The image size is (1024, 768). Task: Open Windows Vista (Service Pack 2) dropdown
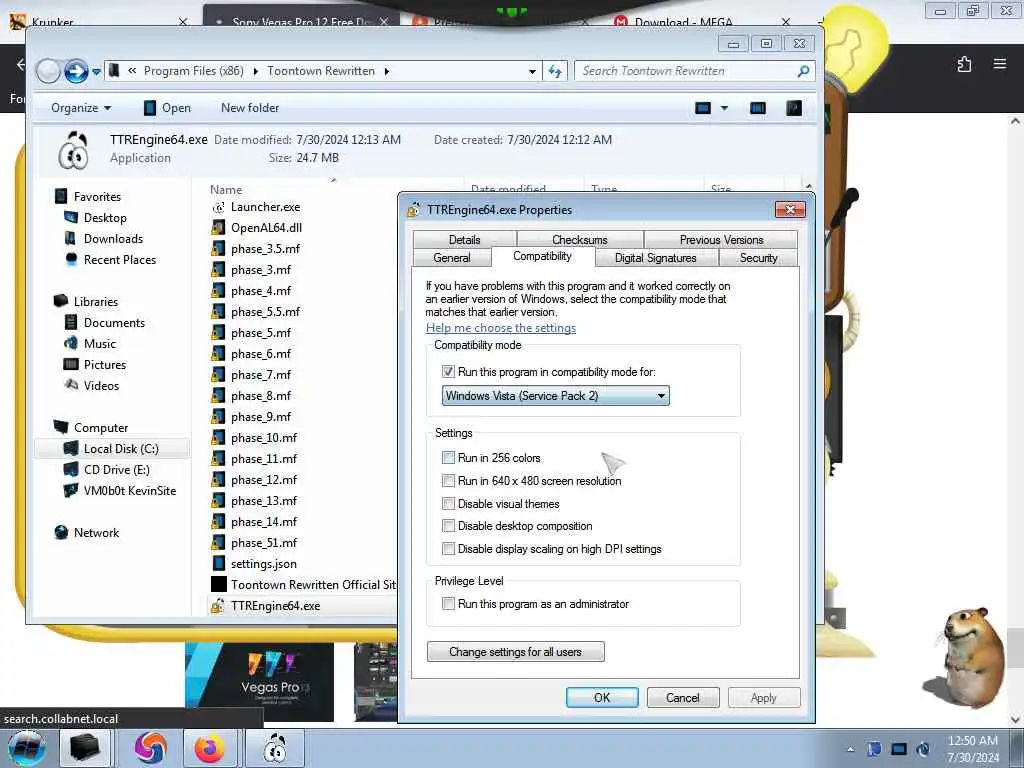(555, 396)
